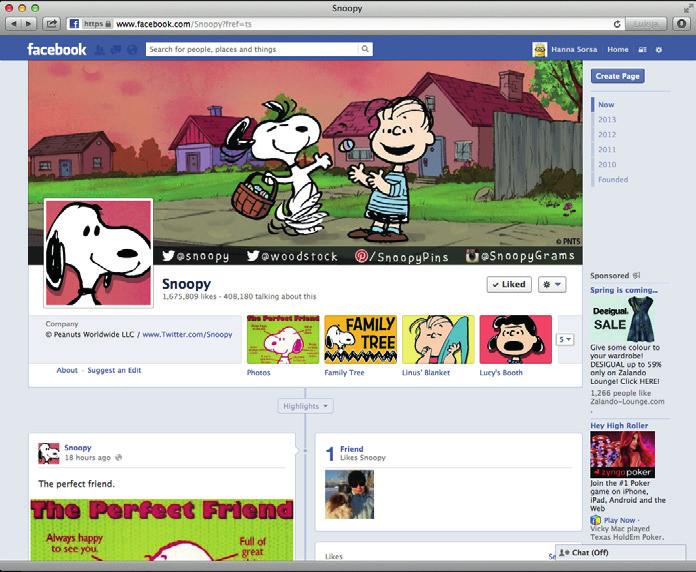Viewport: 696px width, 572px height.
Task: Reload the page with the refresh icon
Action: point(617,24)
